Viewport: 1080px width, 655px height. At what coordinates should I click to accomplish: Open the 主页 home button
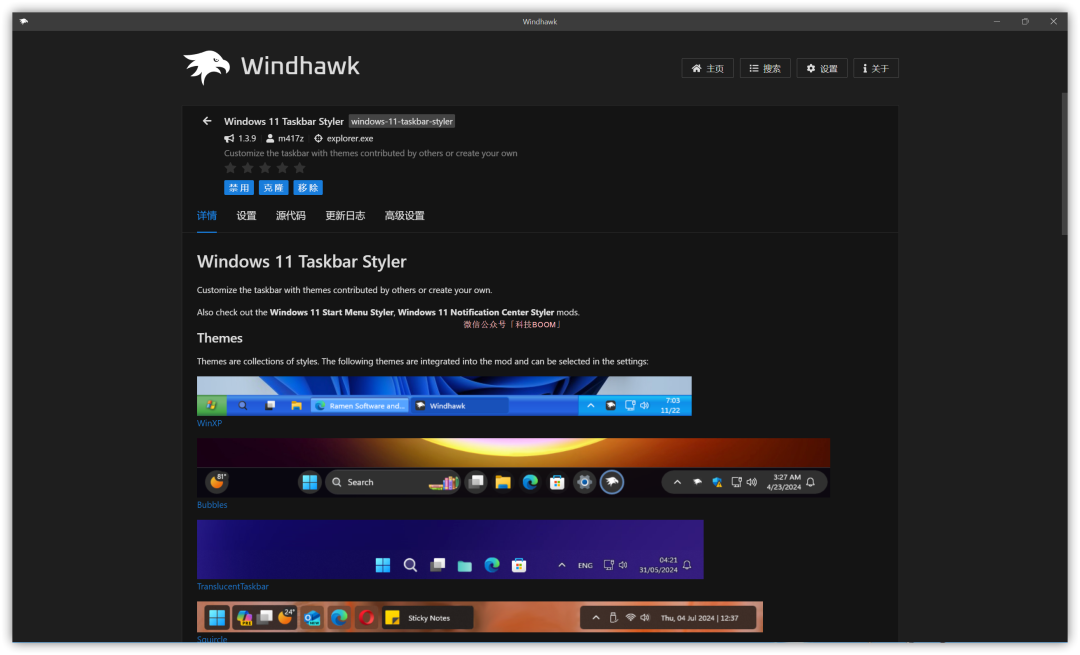pos(707,68)
